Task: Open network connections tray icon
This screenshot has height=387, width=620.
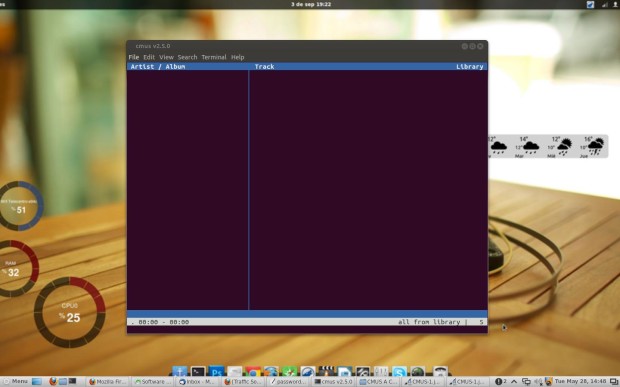Action: (526, 381)
